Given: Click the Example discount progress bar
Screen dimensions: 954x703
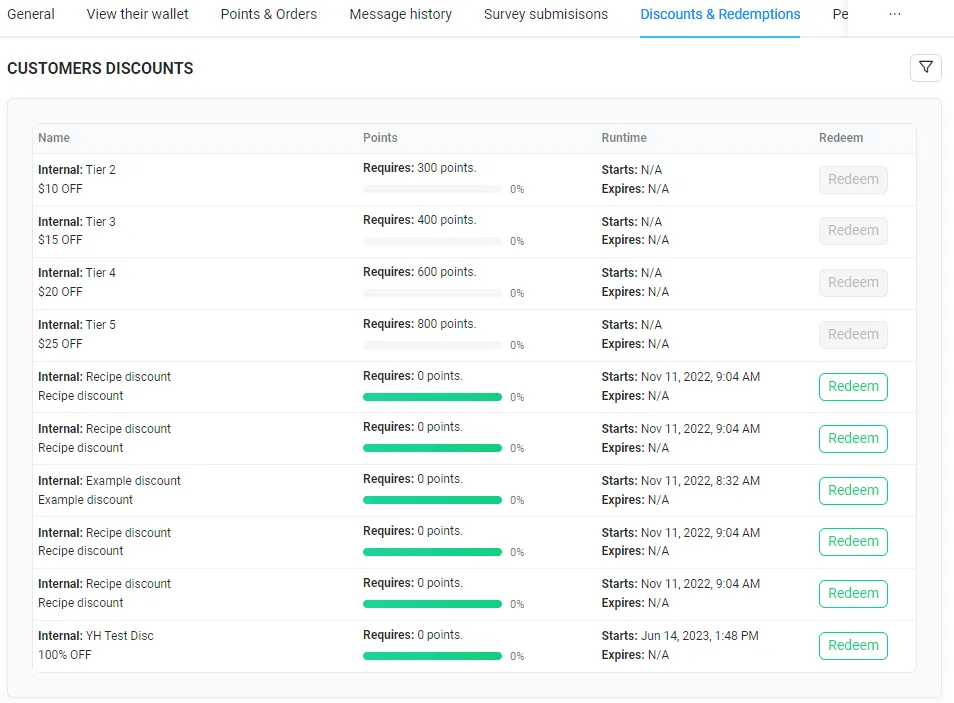Looking at the screenshot, I should (432, 500).
